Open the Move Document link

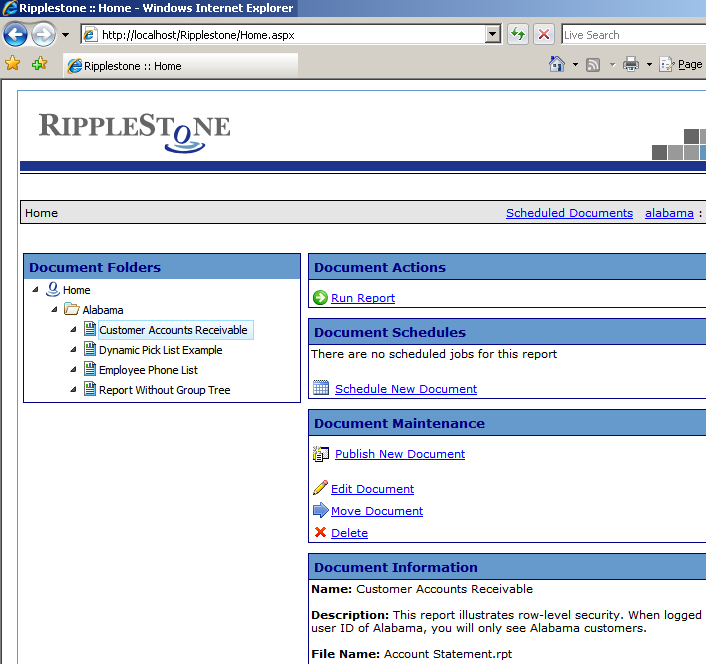(377, 511)
